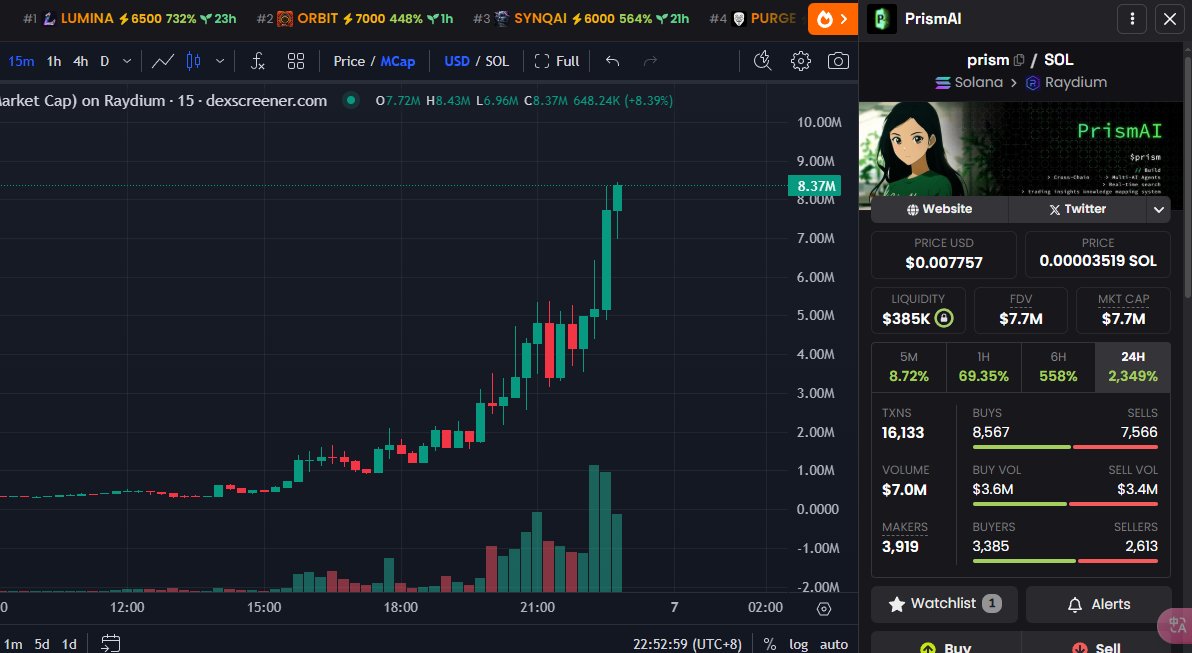Open the timezone clock 22:52:59 (UTC+8)
This screenshot has width=1192, height=653.
tap(686, 644)
